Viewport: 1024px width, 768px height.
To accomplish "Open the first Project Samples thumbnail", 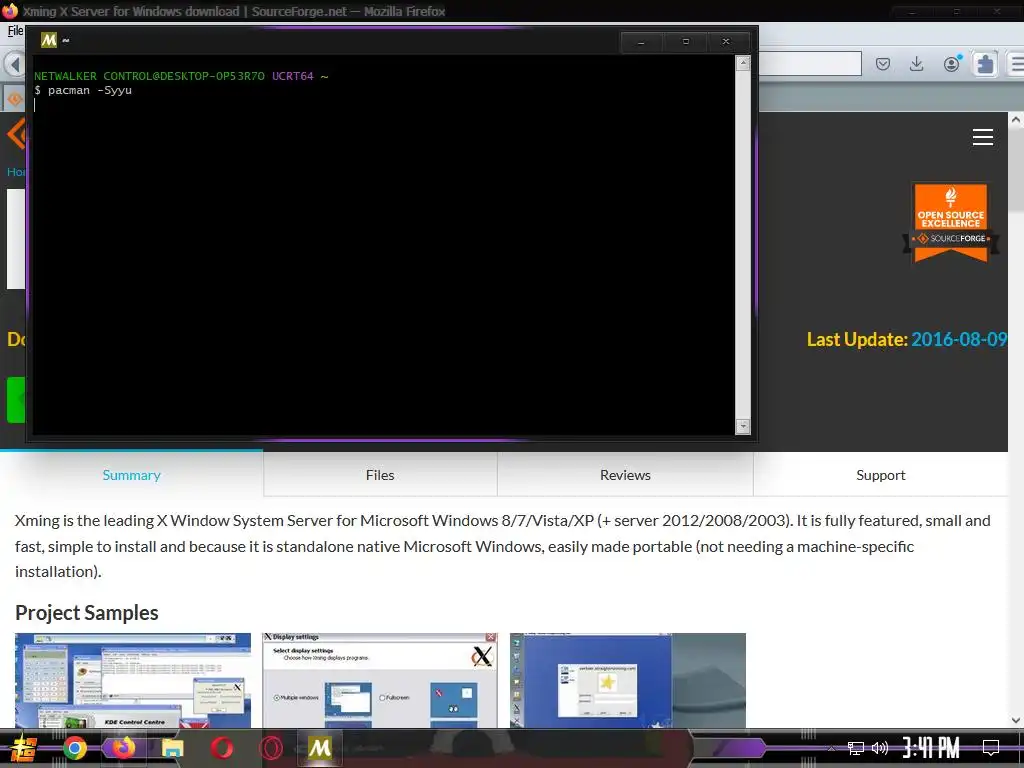I will (133, 680).
